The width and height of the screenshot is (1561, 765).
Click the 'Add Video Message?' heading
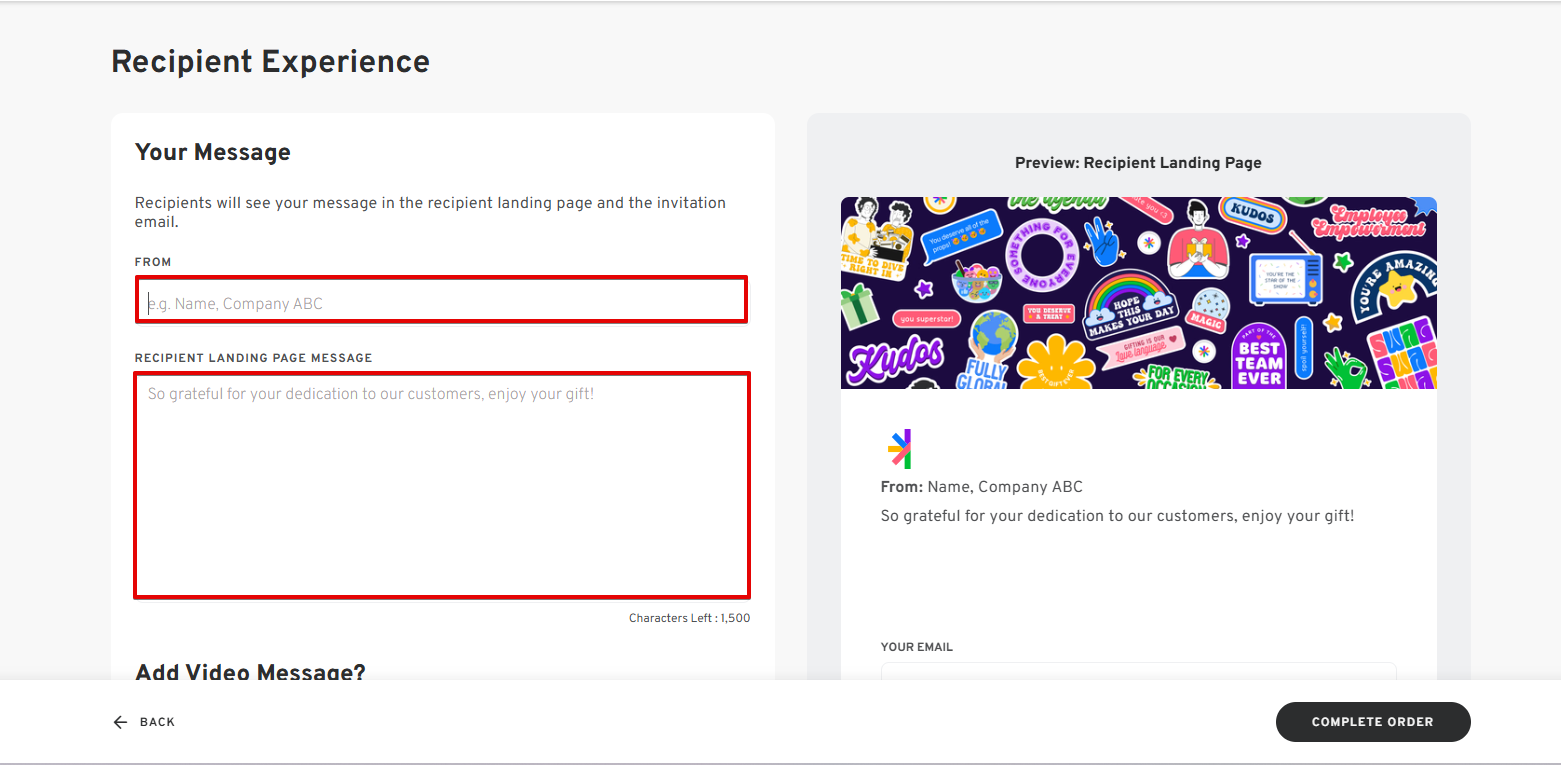coord(250,672)
